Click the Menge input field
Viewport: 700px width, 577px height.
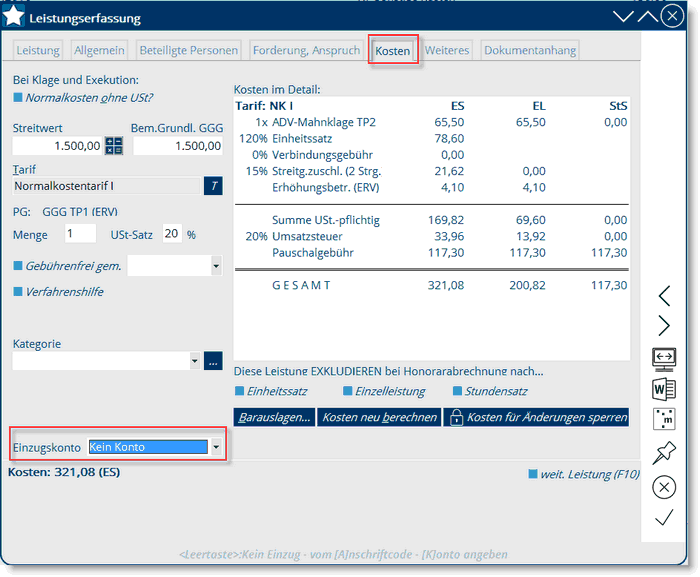pyautogui.click(x=80, y=233)
